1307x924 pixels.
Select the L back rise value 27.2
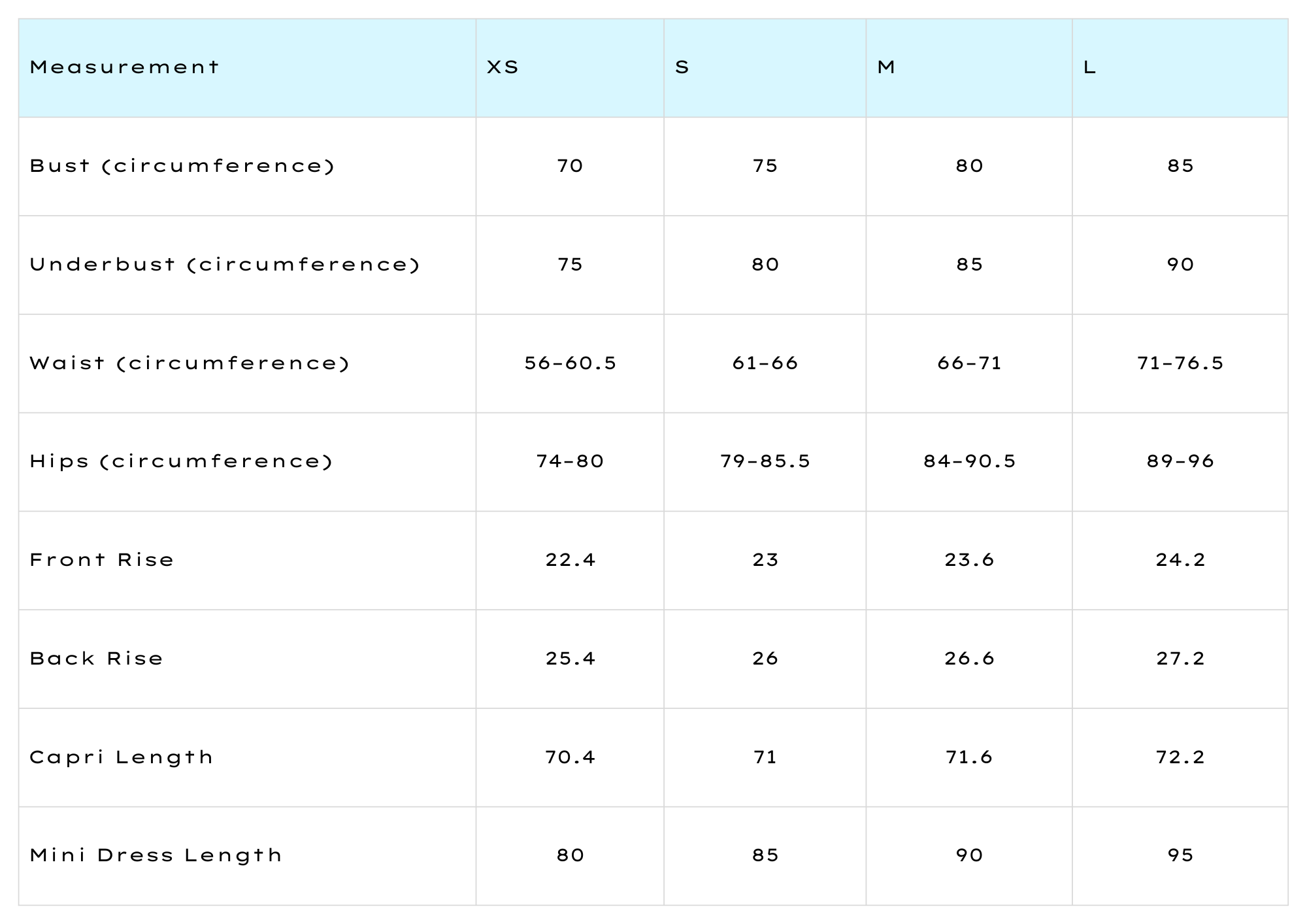[1180, 659]
